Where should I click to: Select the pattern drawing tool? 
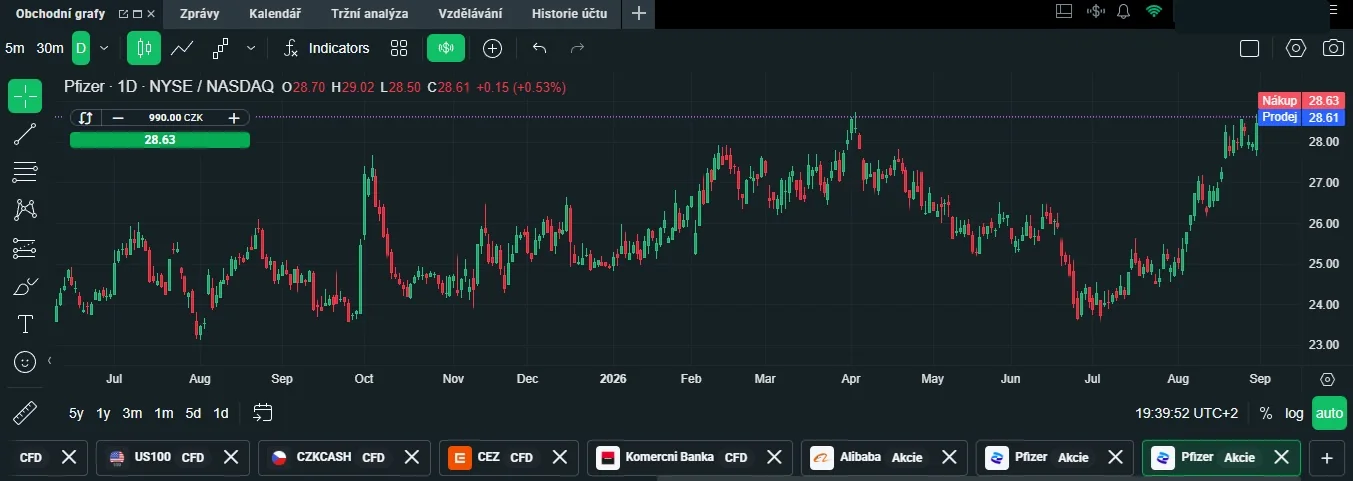coord(25,209)
